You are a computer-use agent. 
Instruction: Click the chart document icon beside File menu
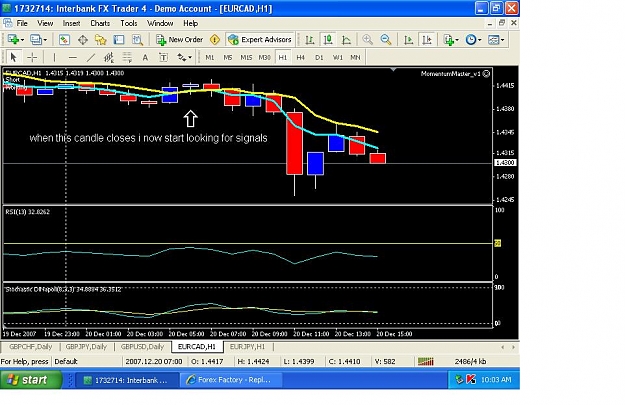click(8, 23)
